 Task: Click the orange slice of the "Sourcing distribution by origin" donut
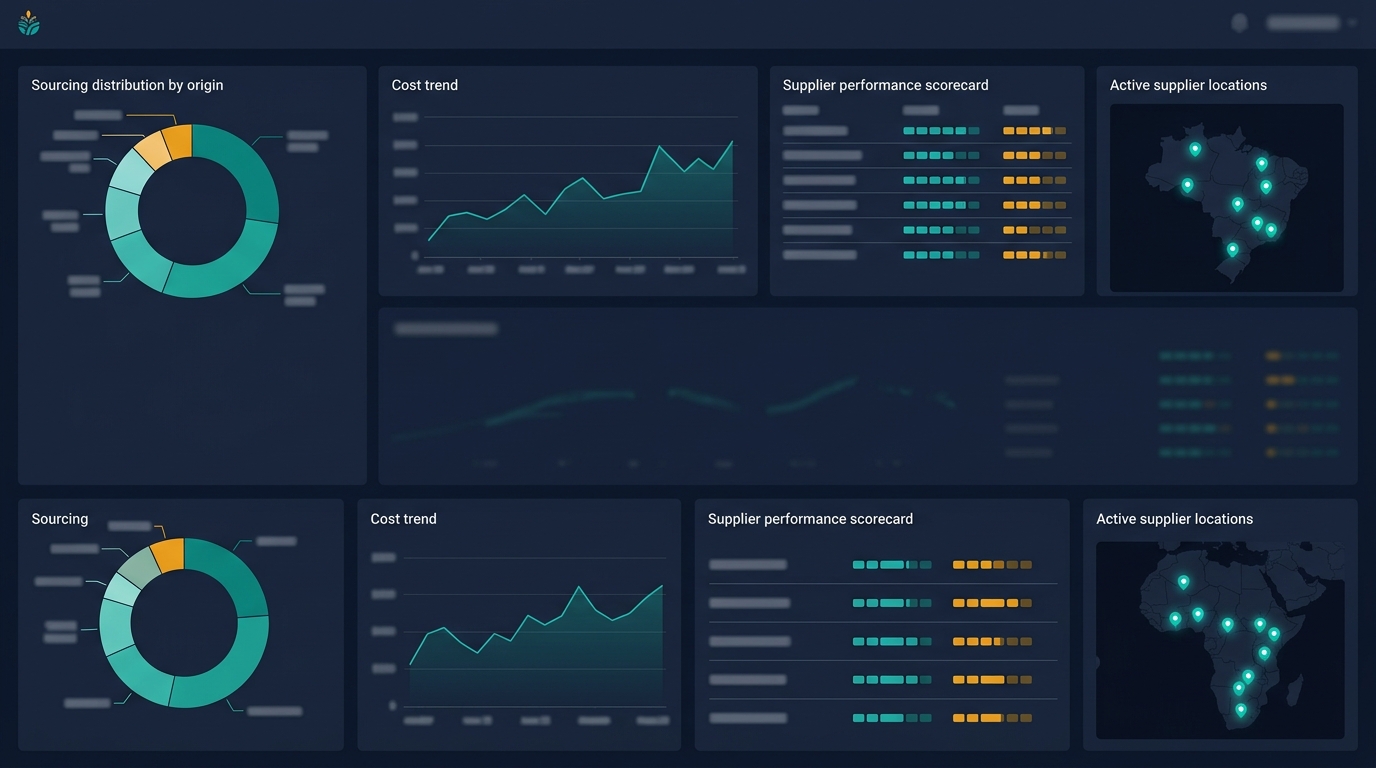pyautogui.click(x=178, y=140)
